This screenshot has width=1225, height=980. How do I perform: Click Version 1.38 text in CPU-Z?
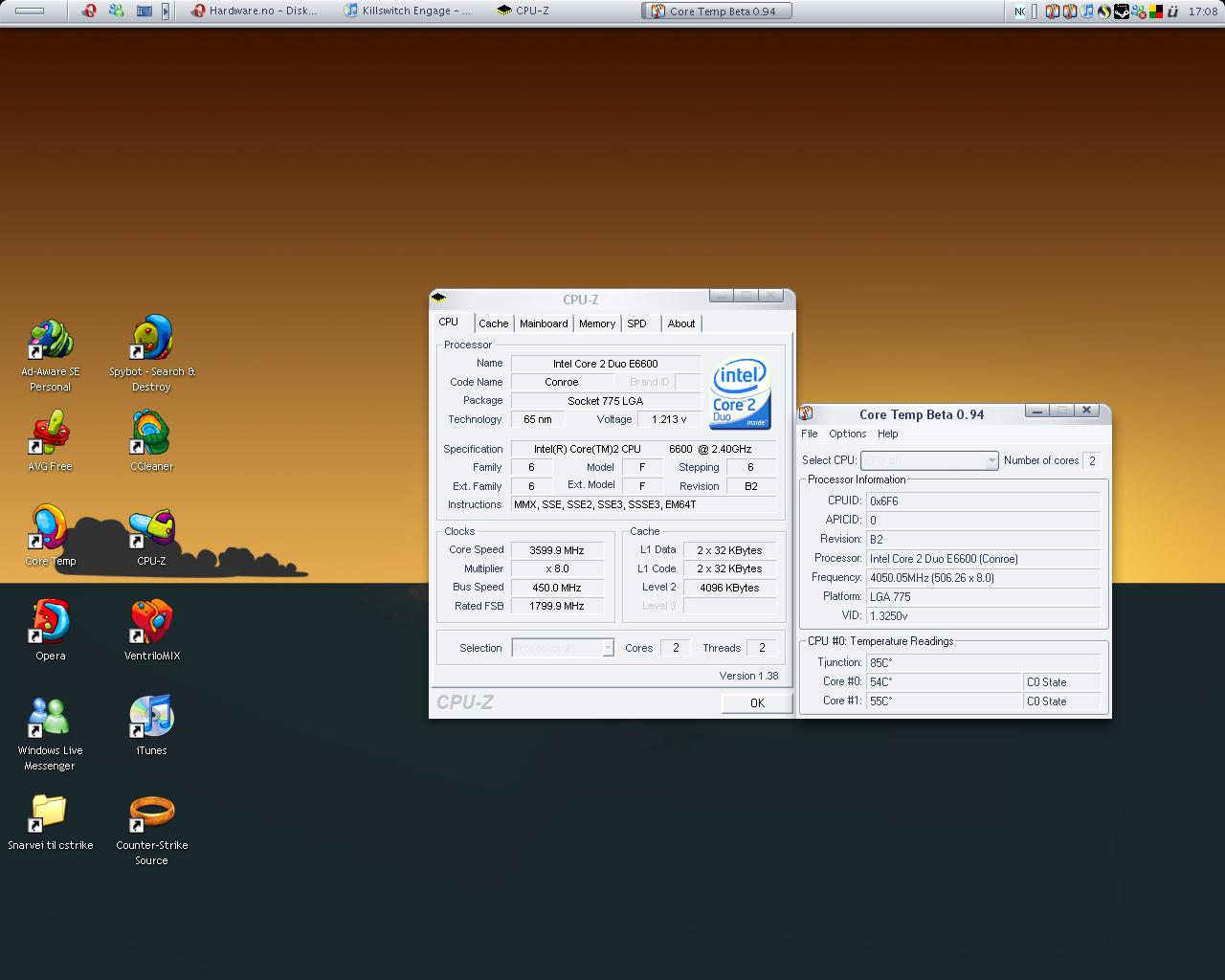tap(748, 676)
